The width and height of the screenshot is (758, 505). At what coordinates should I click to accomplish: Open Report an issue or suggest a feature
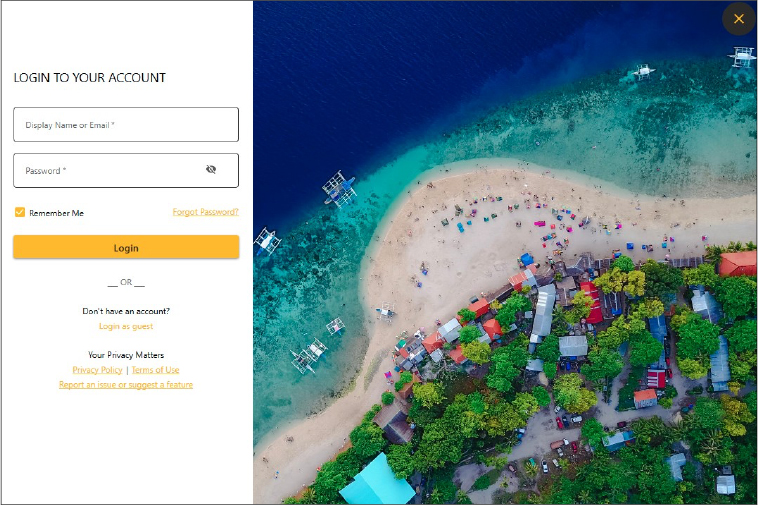[x=126, y=385]
